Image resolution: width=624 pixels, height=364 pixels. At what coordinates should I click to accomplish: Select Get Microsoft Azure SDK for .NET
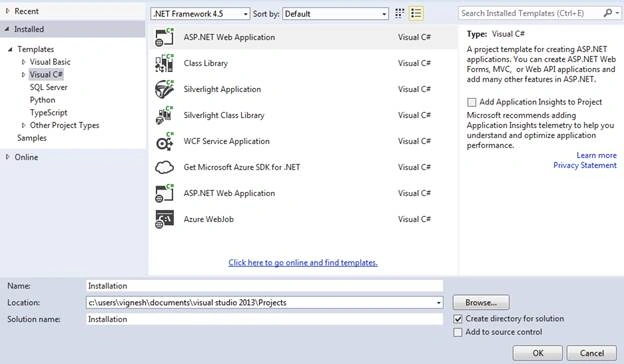click(242, 167)
